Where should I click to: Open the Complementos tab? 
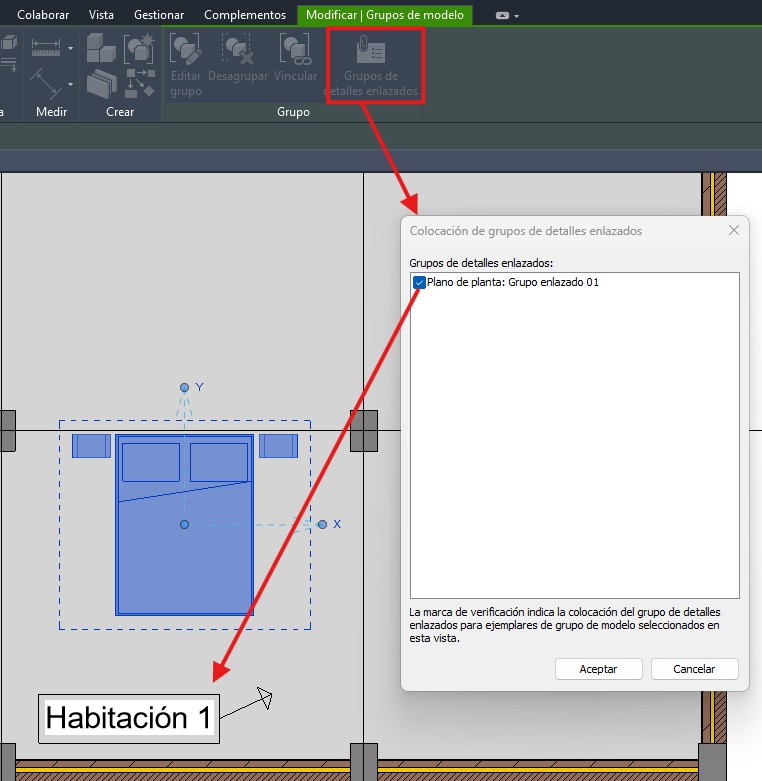245,15
